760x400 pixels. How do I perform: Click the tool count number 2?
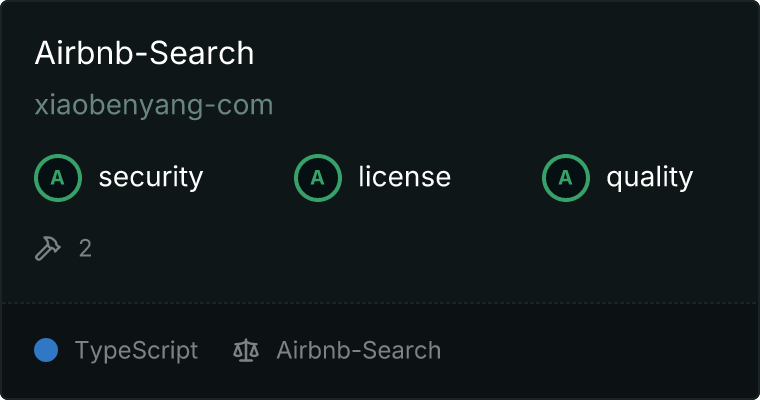click(x=85, y=248)
